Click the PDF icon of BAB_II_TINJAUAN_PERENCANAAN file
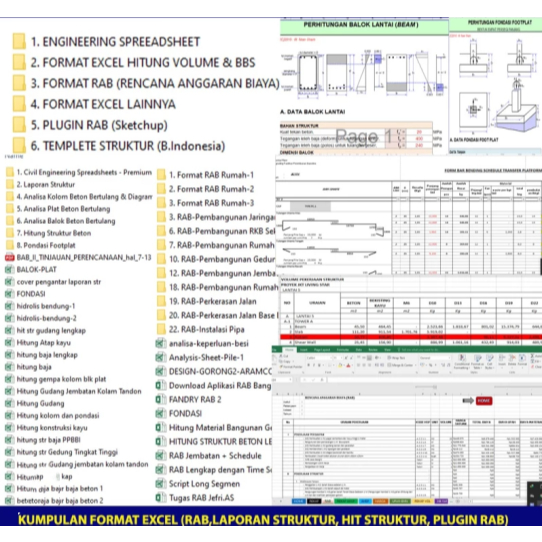Viewport: 542px width, 542px height. point(10,258)
